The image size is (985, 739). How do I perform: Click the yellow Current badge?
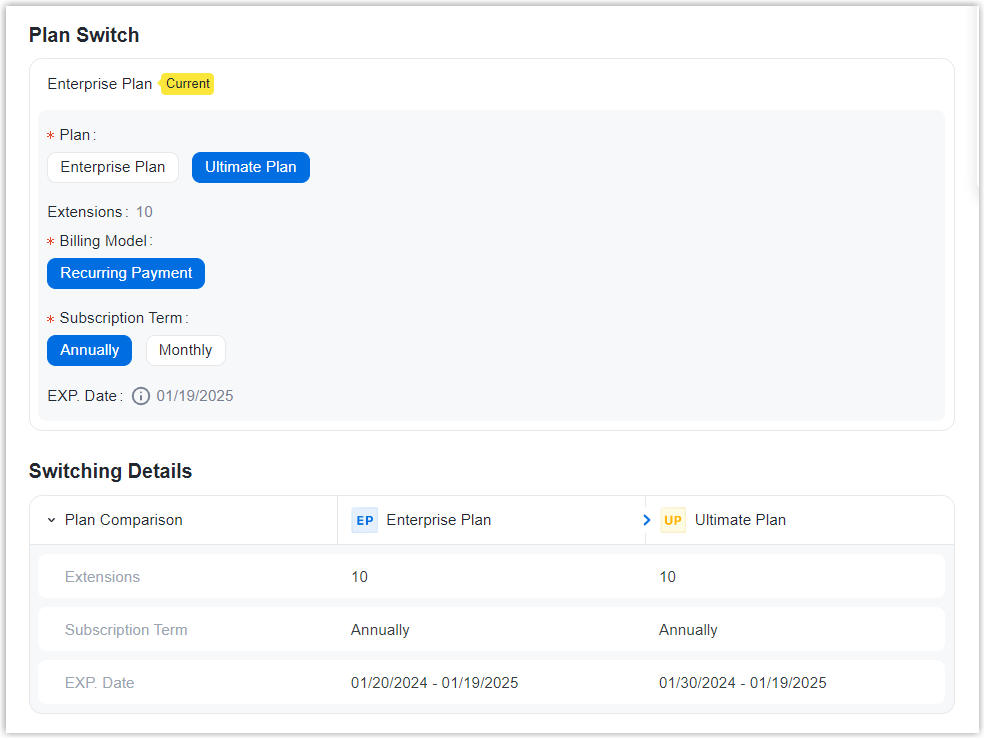pyautogui.click(x=188, y=84)
